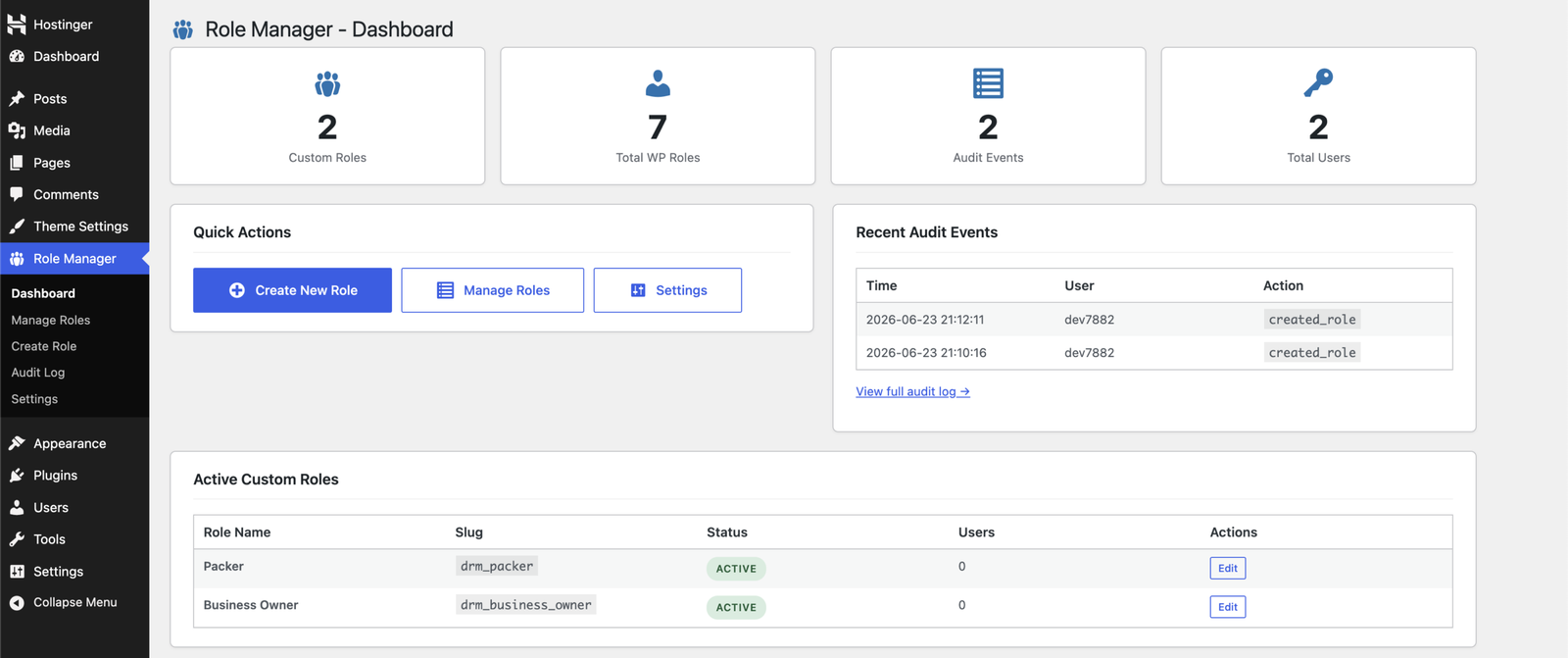Click the list icon in Manage Roles button
The image size is (1568, 658).
[445, 290]
